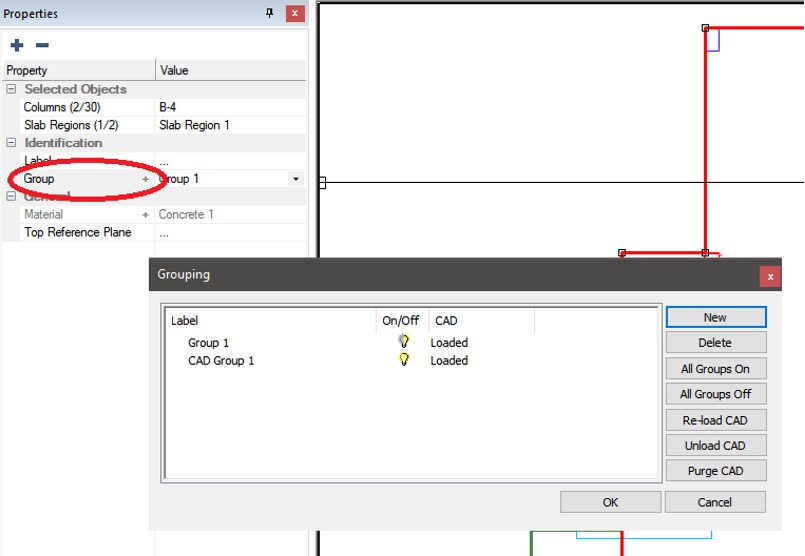805x556 pixels.
Task: Click the Re-load CAD button
Action: pos(715,420)
